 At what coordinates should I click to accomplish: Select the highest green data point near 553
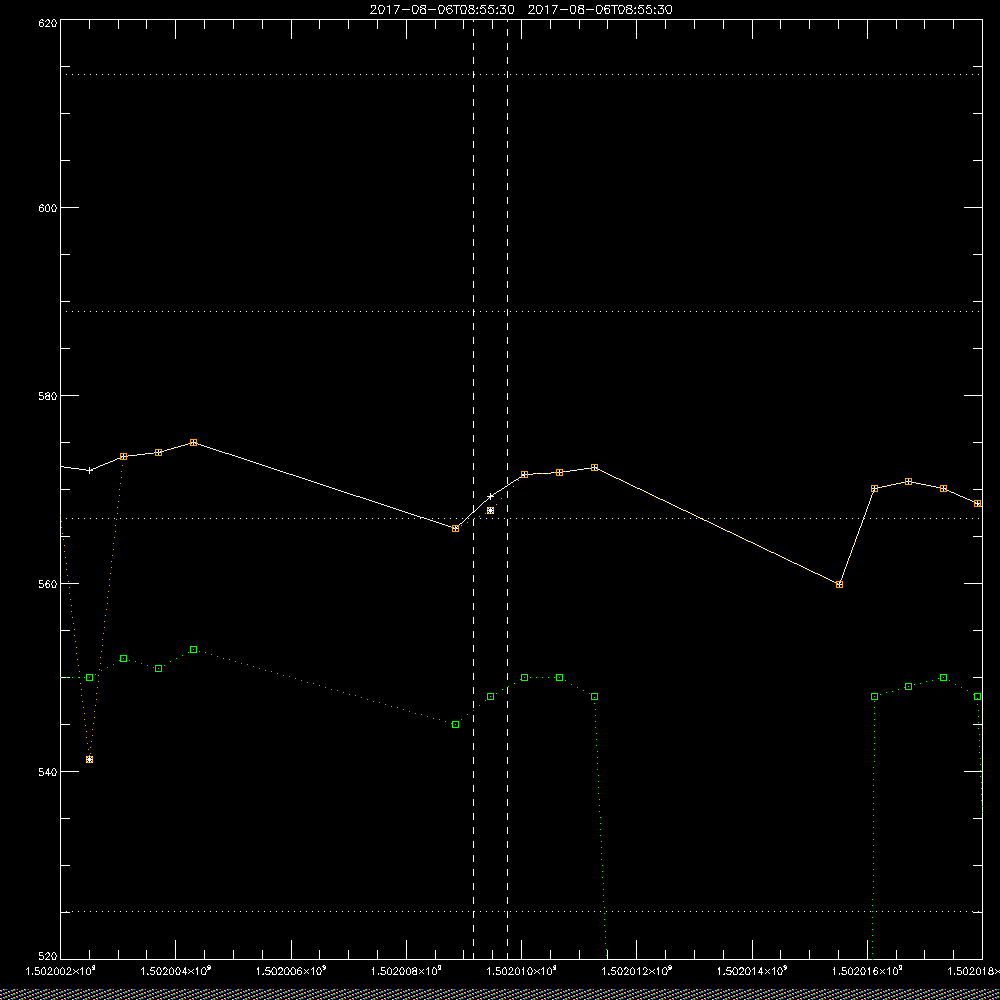click(x=193, y=649)
